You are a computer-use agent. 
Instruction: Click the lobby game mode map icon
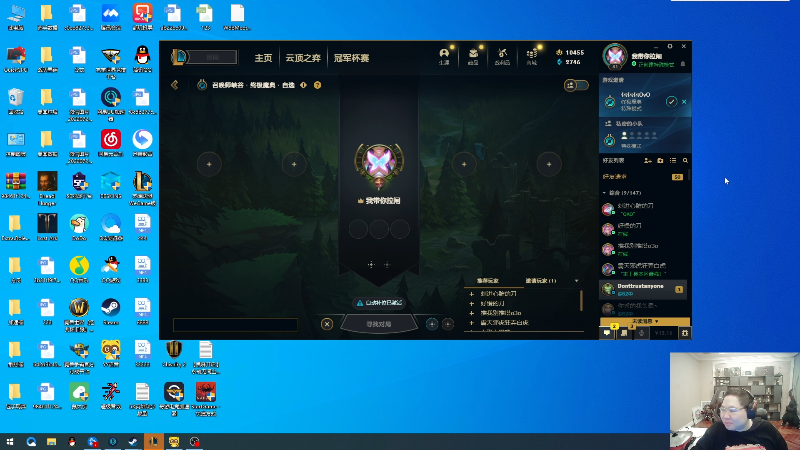pos(202,85)
